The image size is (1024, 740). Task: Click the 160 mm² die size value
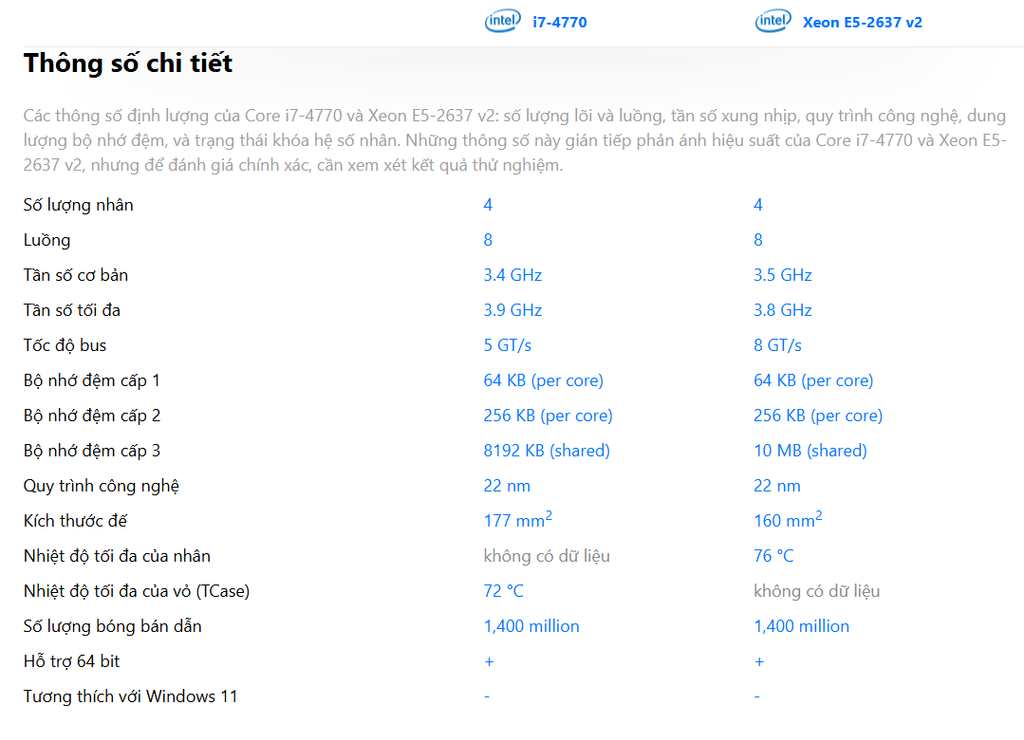point(788,520)
